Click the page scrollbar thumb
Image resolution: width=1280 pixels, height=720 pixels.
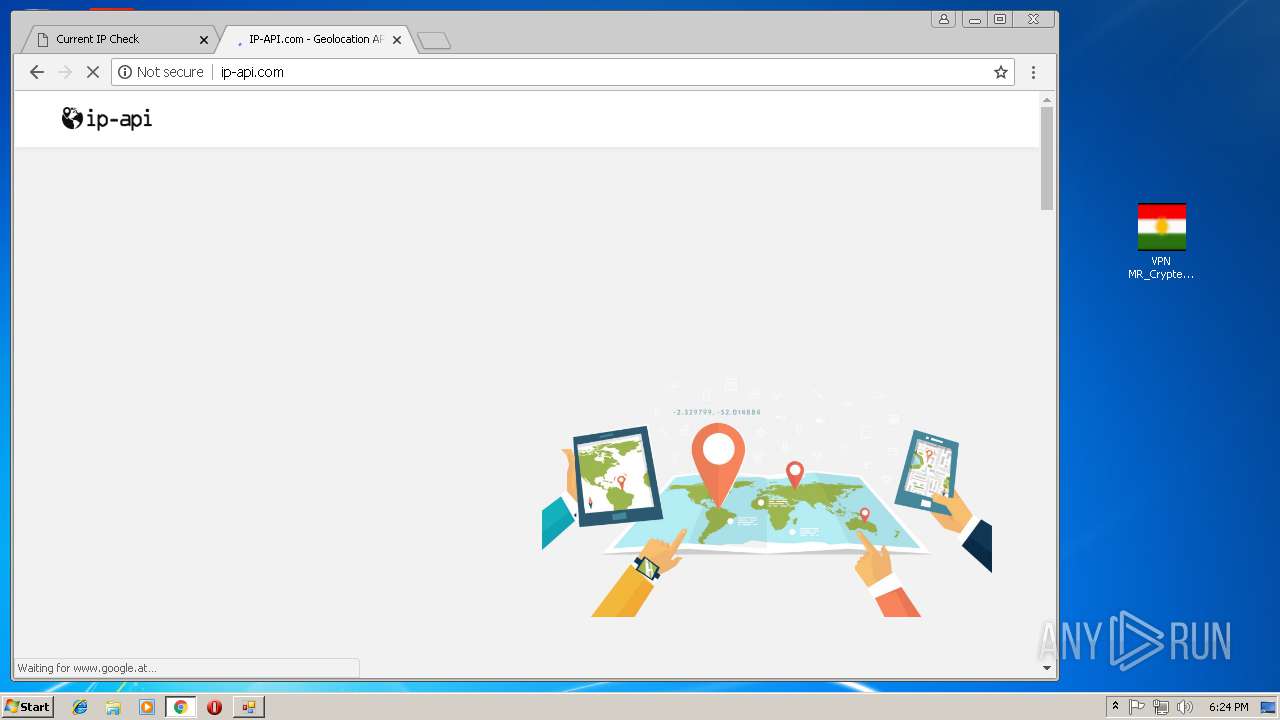(x=1047, y=158)
